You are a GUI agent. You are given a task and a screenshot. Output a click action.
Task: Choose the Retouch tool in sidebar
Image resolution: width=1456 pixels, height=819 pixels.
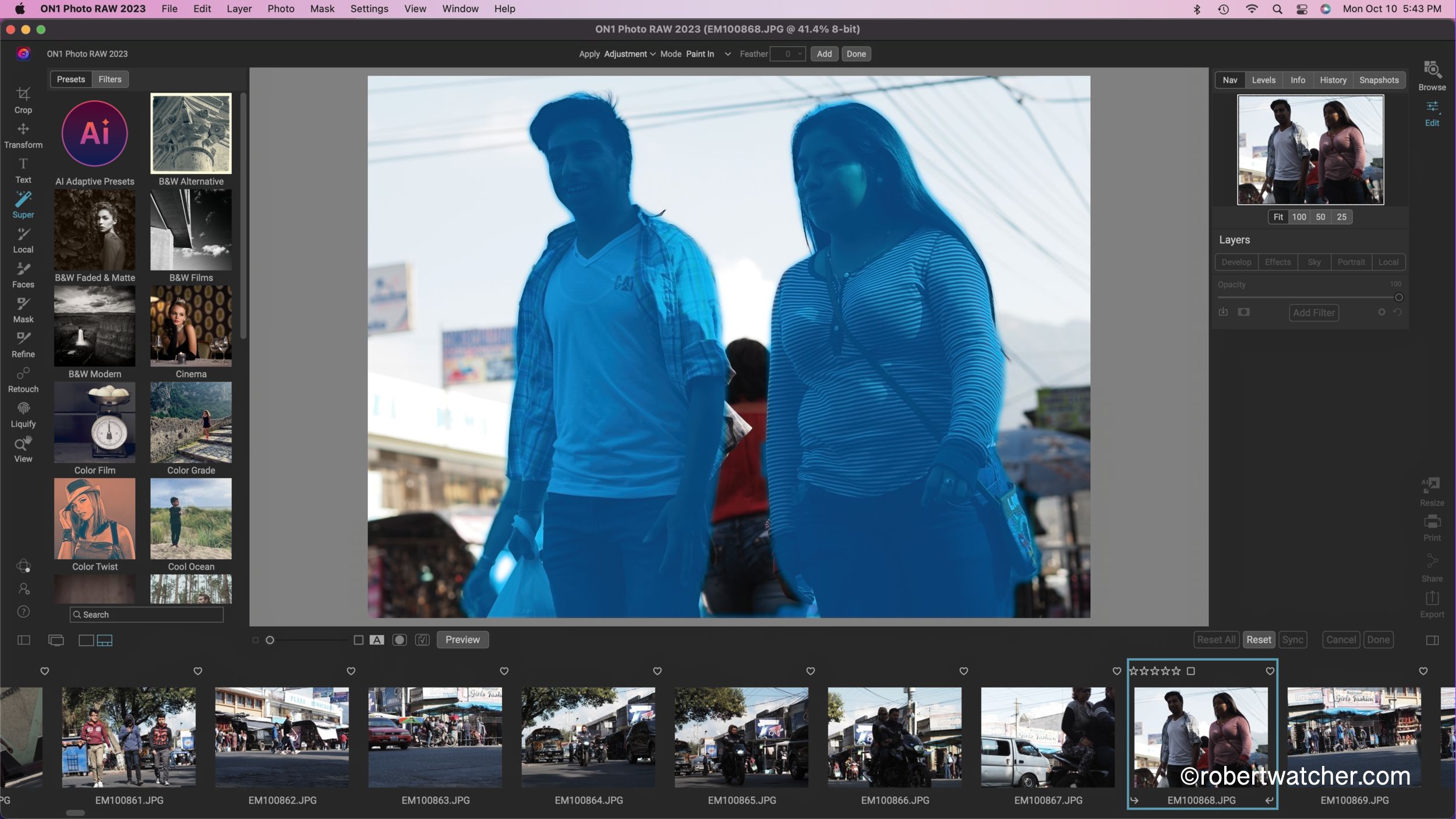[23, 379]
